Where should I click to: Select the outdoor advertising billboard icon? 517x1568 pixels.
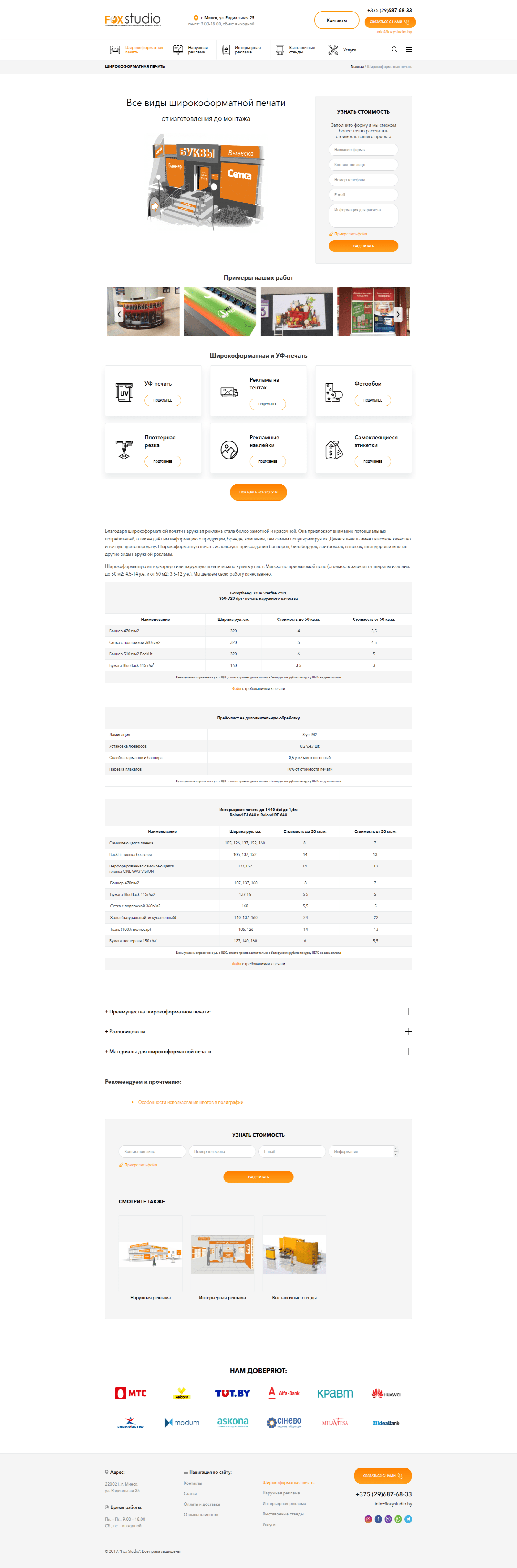click(178, 50)
